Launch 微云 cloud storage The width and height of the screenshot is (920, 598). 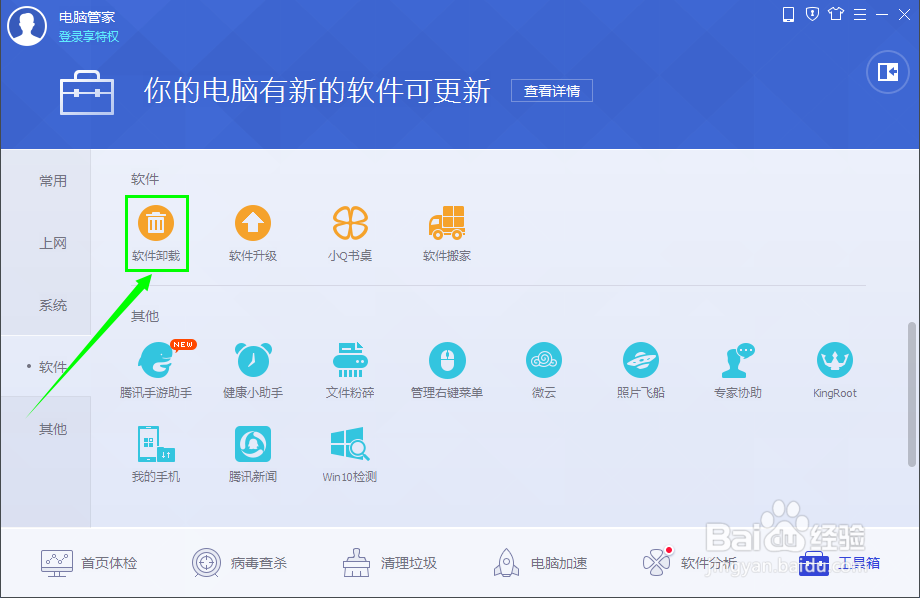[x=543, y=370]
